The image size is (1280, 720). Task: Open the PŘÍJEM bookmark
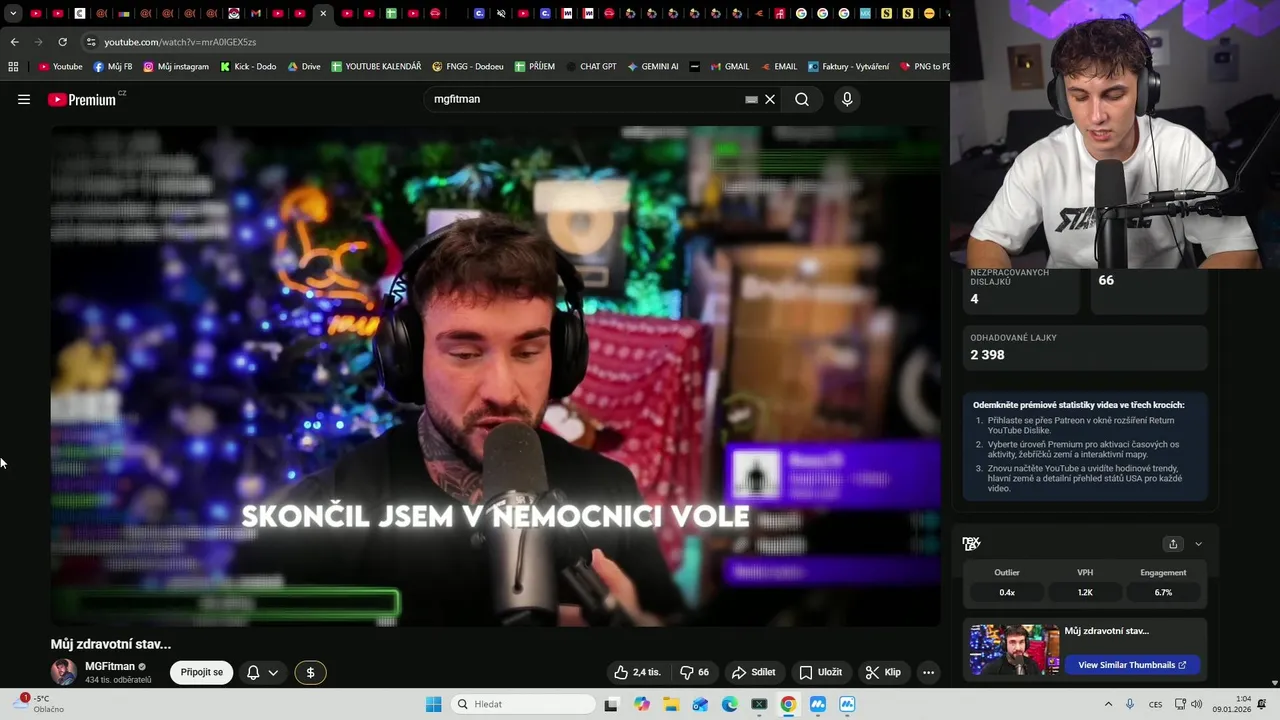pyautogui.click(x=535, y=67)
